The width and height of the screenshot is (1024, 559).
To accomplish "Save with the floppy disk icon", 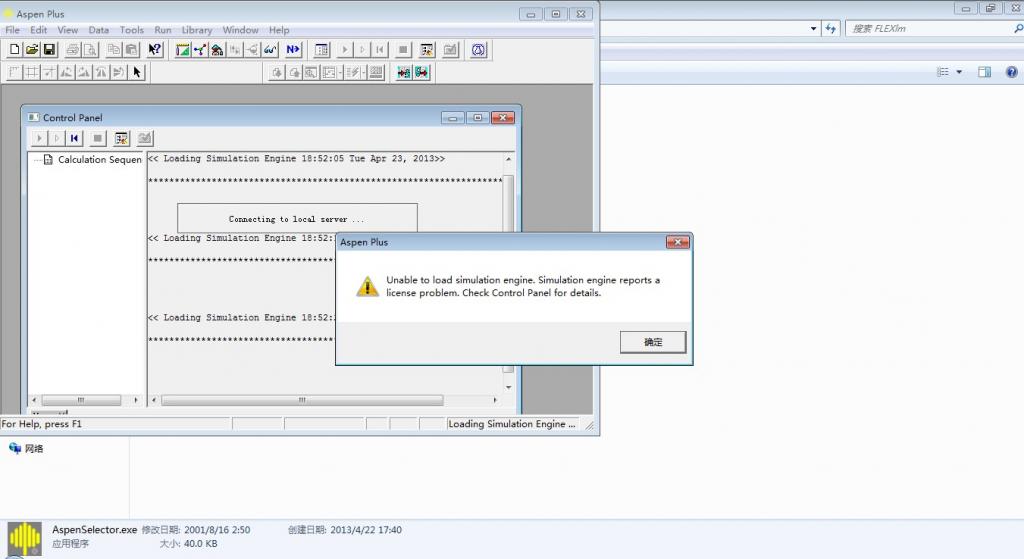I will point(49,50).
